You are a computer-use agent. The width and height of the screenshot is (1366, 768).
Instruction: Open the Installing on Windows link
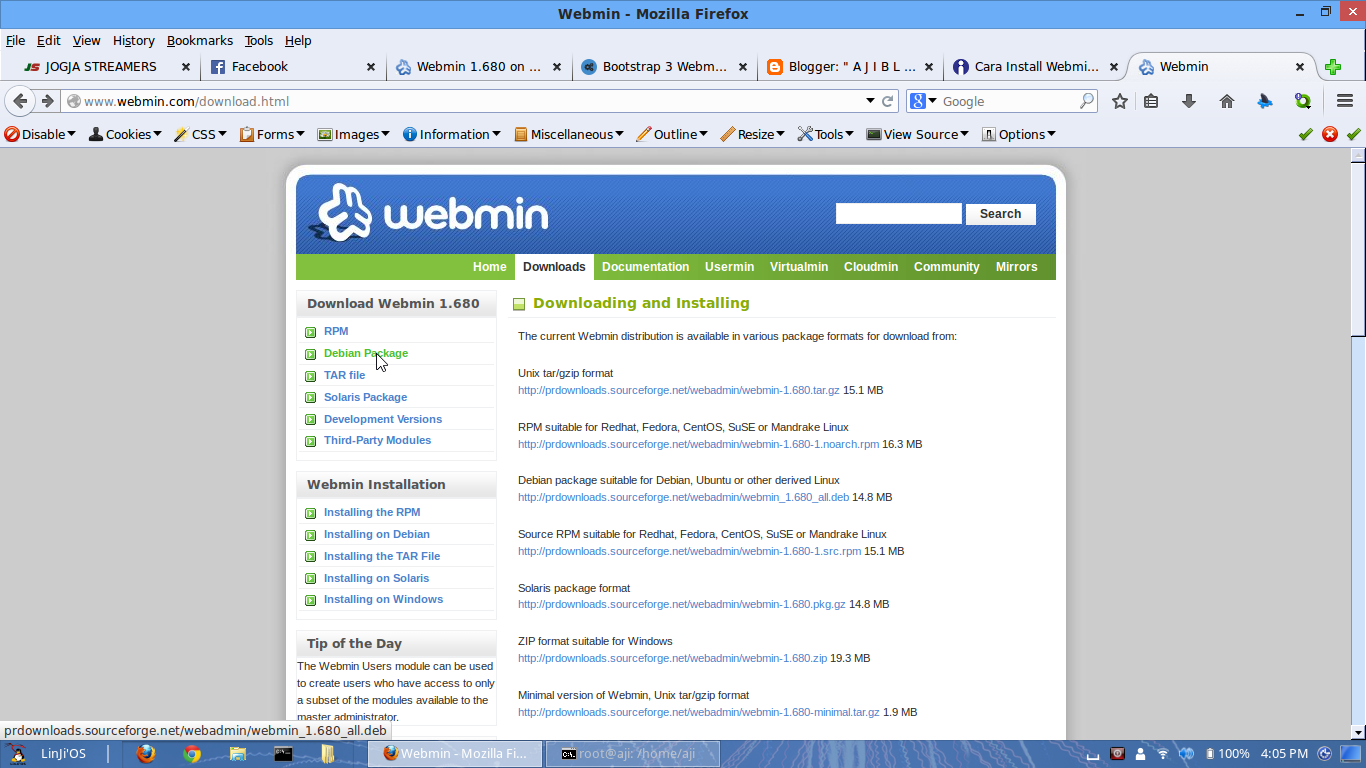[x=383, y=600]
